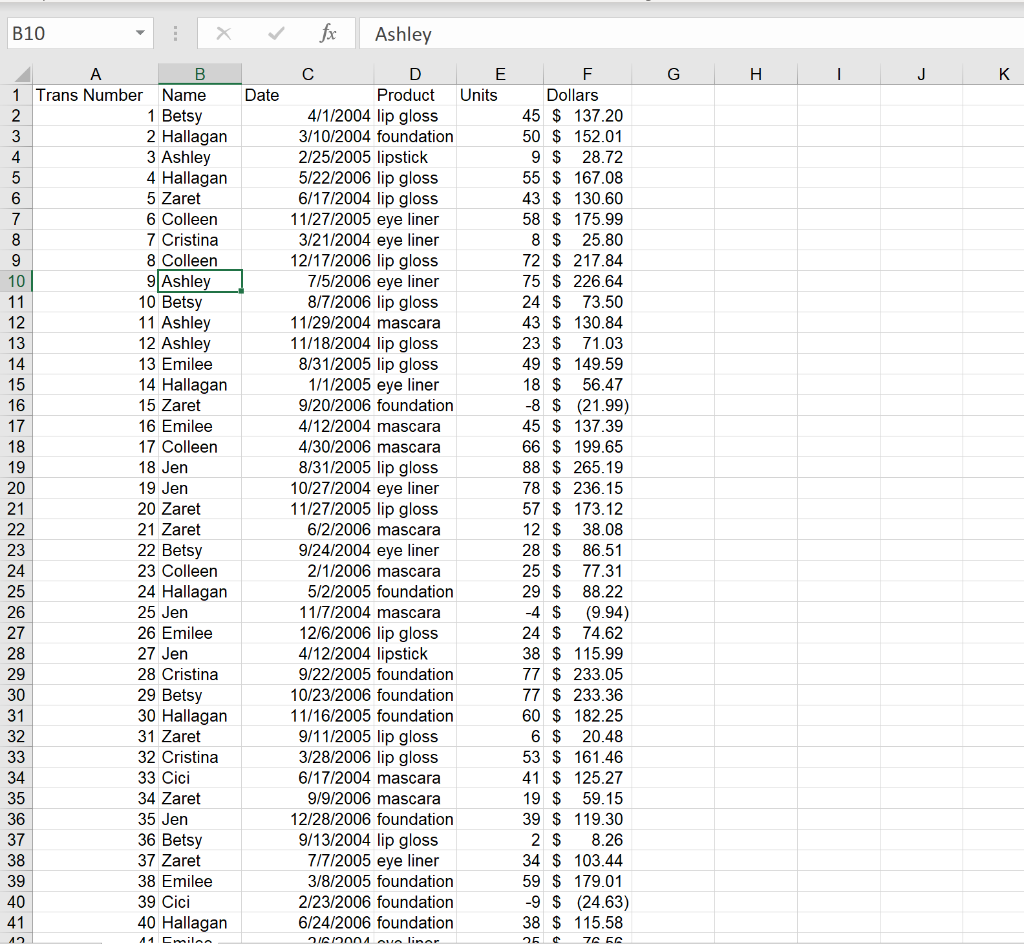Click the cell showing date 4/1/2004
1024x944 pixels.
pos(307,115)
